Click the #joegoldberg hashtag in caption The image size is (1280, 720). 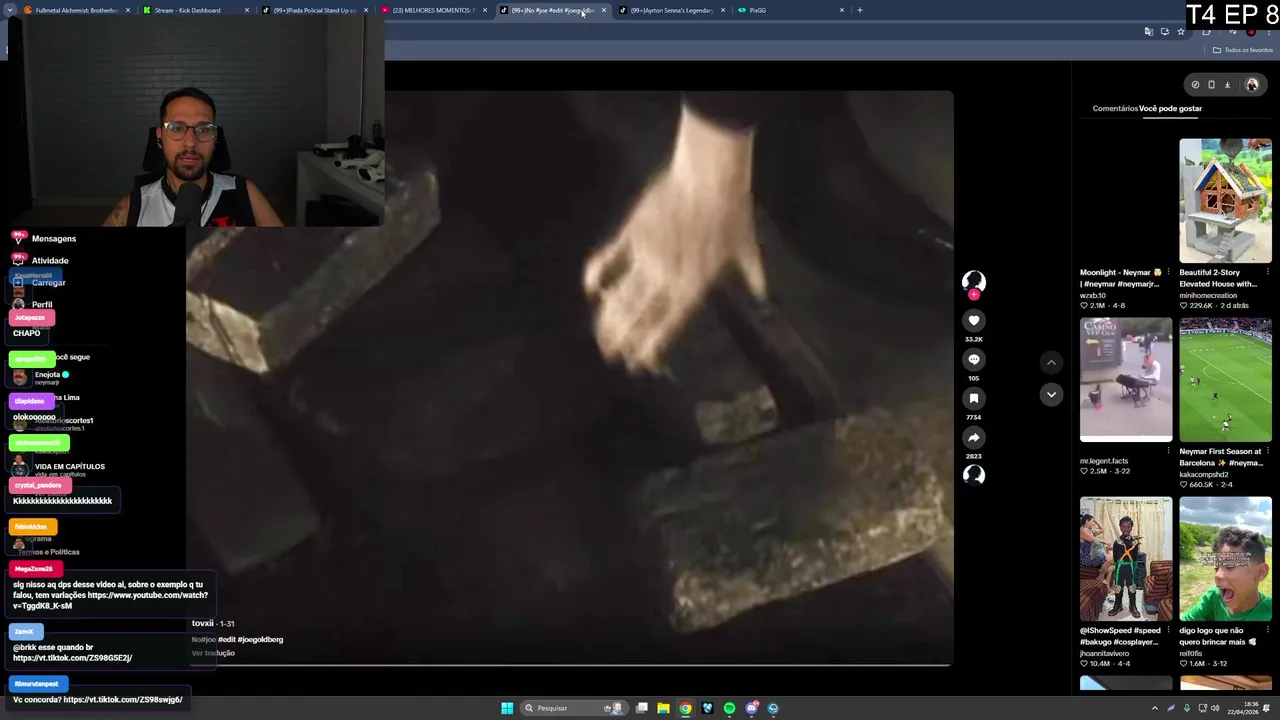pos(260,640)
